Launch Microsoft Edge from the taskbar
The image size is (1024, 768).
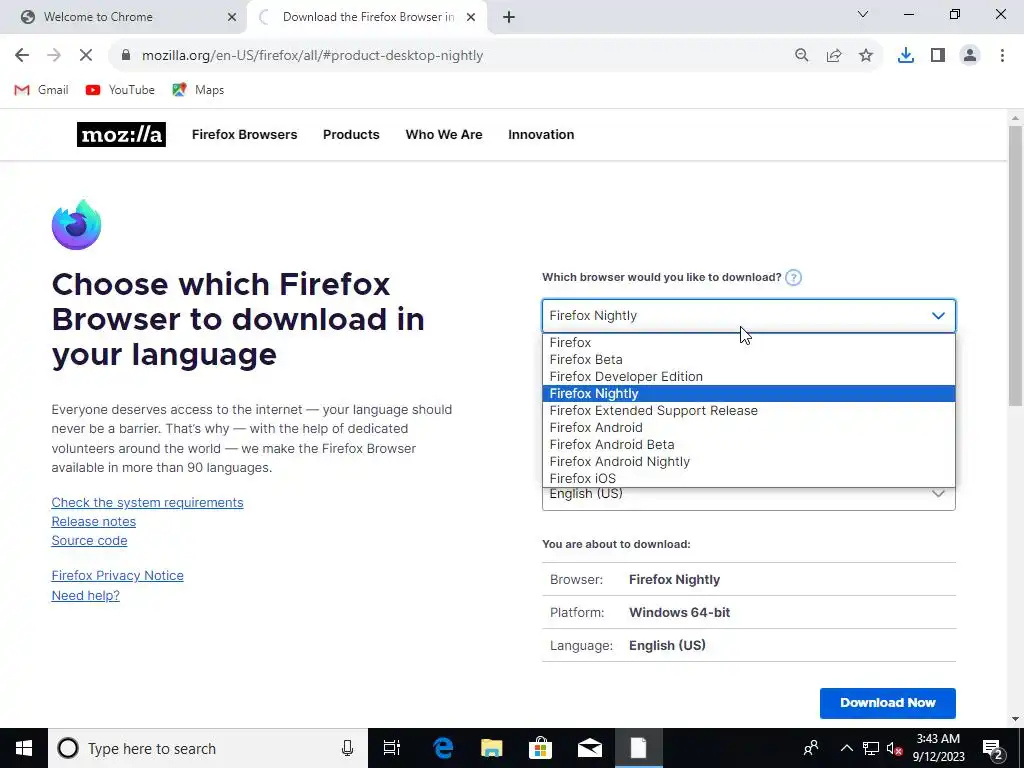443,748
